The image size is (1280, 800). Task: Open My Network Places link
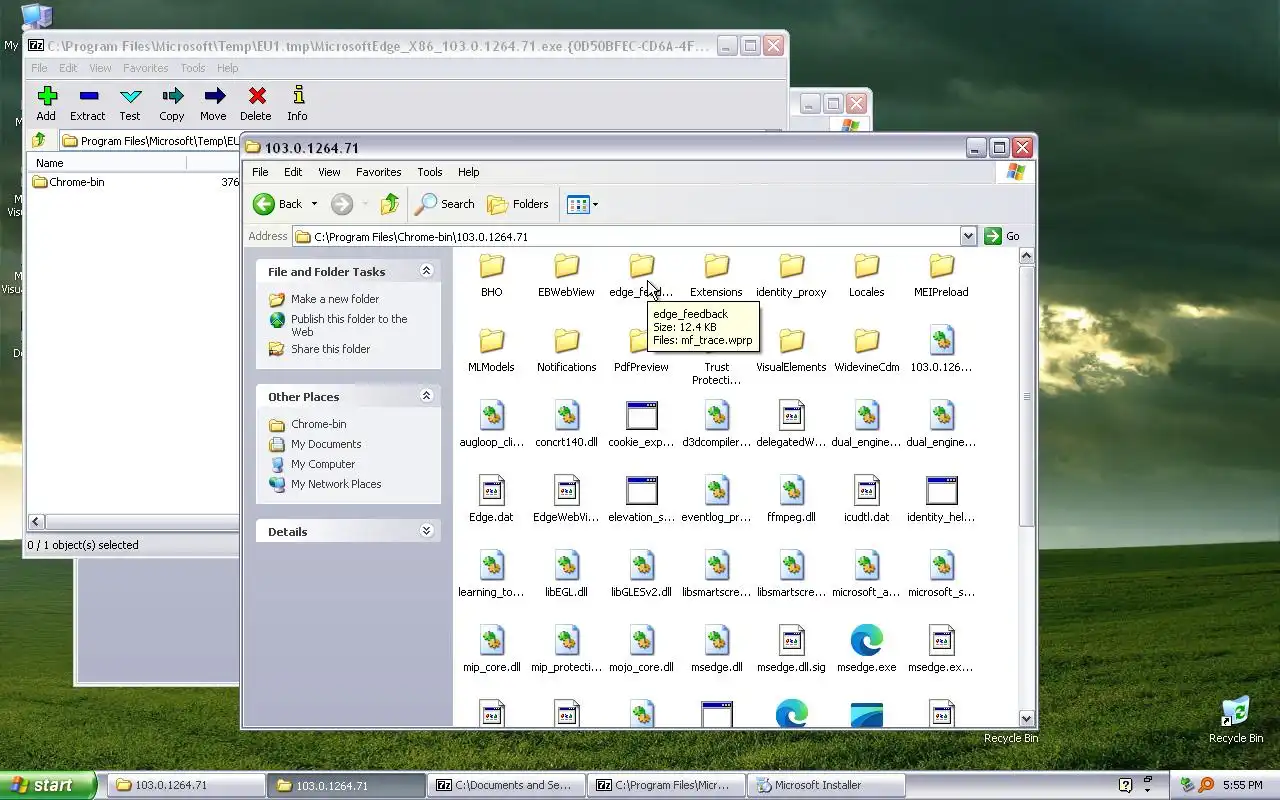tap(336, 484)
